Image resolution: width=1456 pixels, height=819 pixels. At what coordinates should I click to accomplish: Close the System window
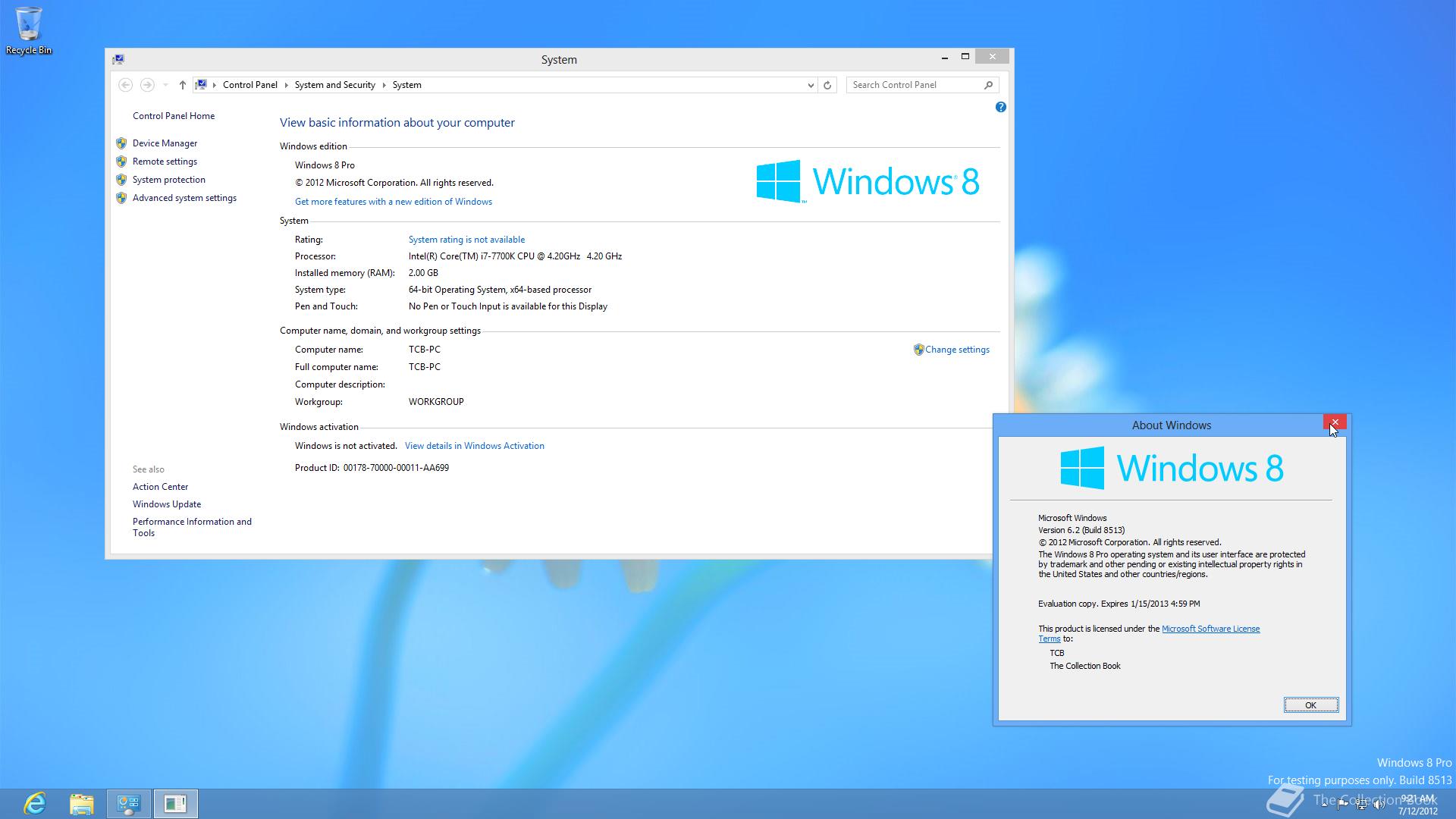coord(992,57)
